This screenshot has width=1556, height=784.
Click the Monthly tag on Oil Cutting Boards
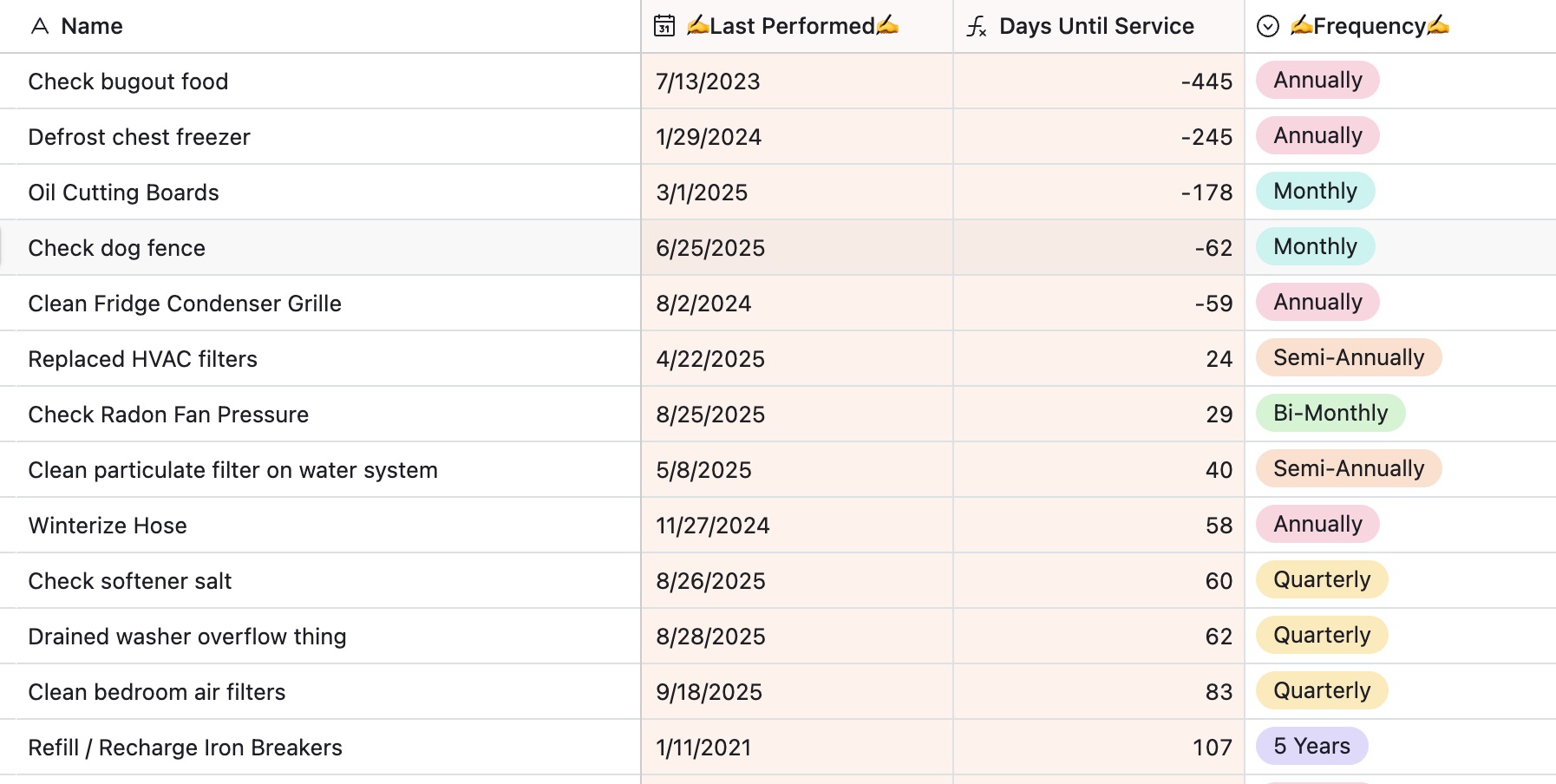coord(1315,192)
